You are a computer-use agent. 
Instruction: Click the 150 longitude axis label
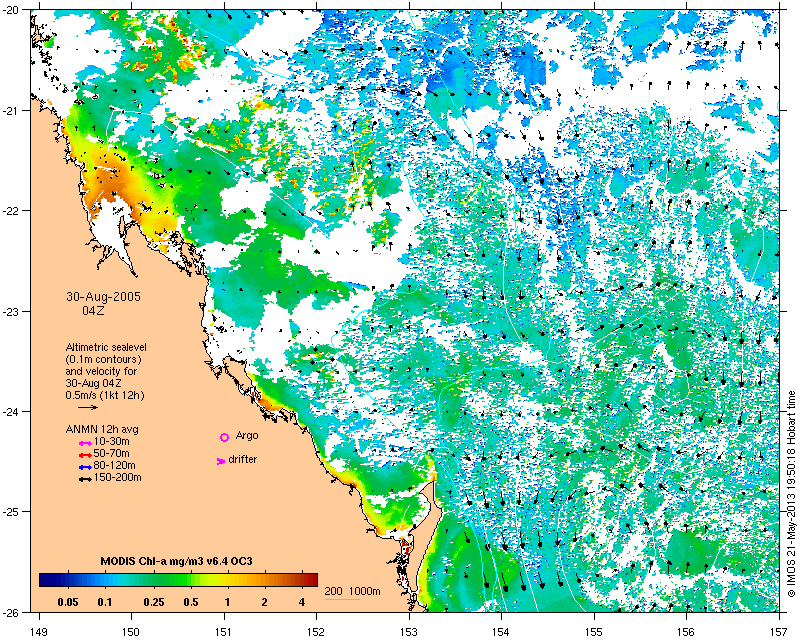[131, 632]
